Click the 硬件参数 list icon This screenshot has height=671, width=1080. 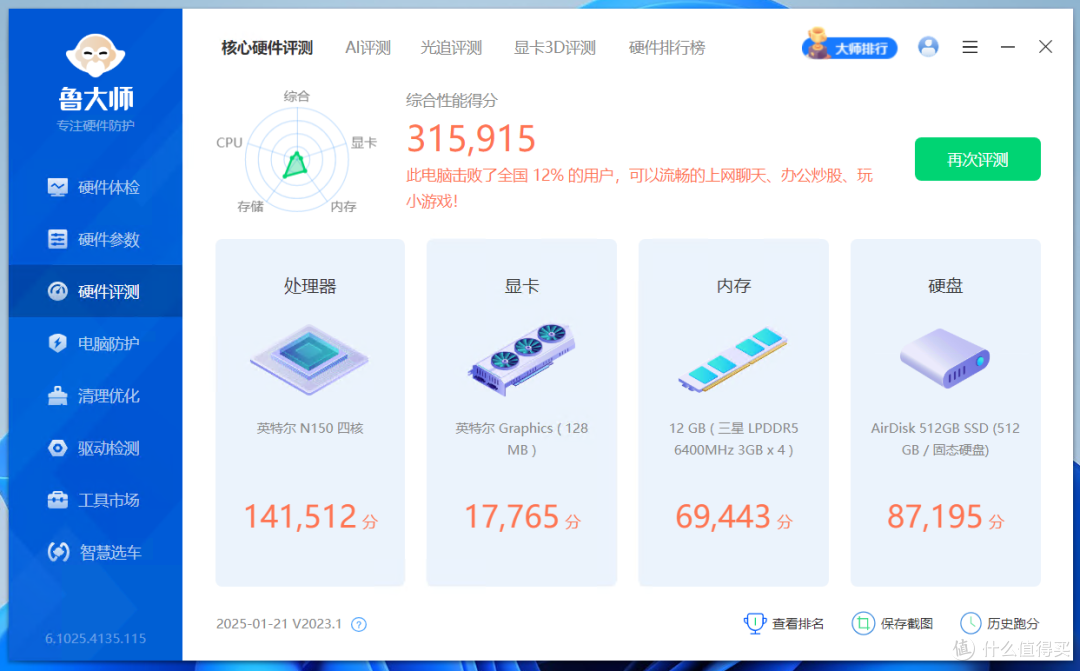click(x=58, y=239)
